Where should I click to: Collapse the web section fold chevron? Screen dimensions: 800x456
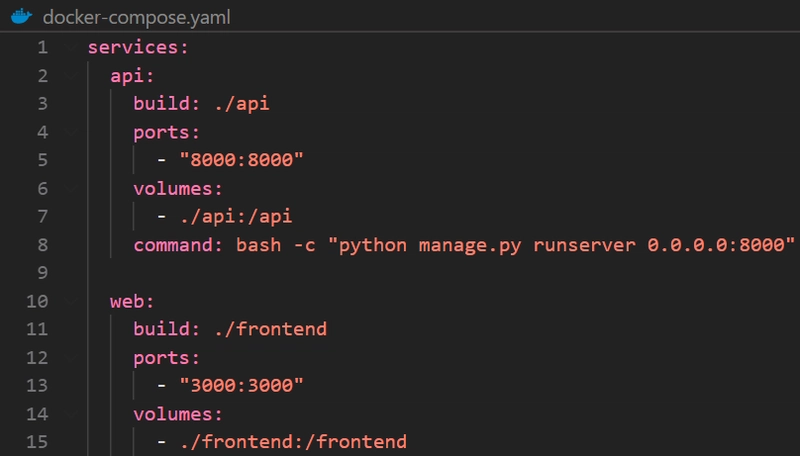(70, 301)
